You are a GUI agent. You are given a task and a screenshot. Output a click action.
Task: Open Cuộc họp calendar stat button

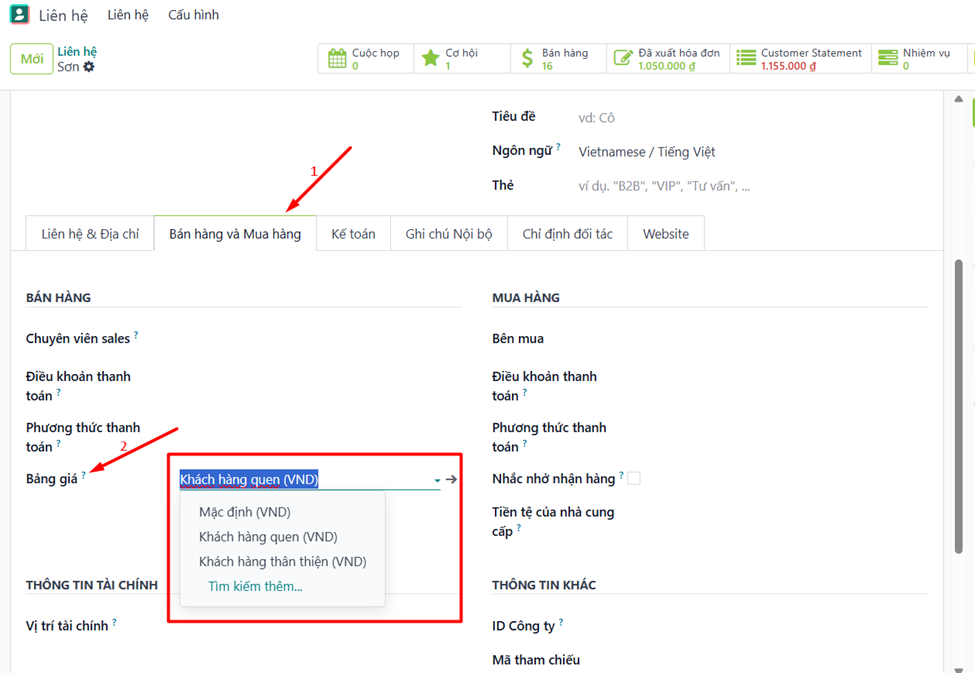365,59
